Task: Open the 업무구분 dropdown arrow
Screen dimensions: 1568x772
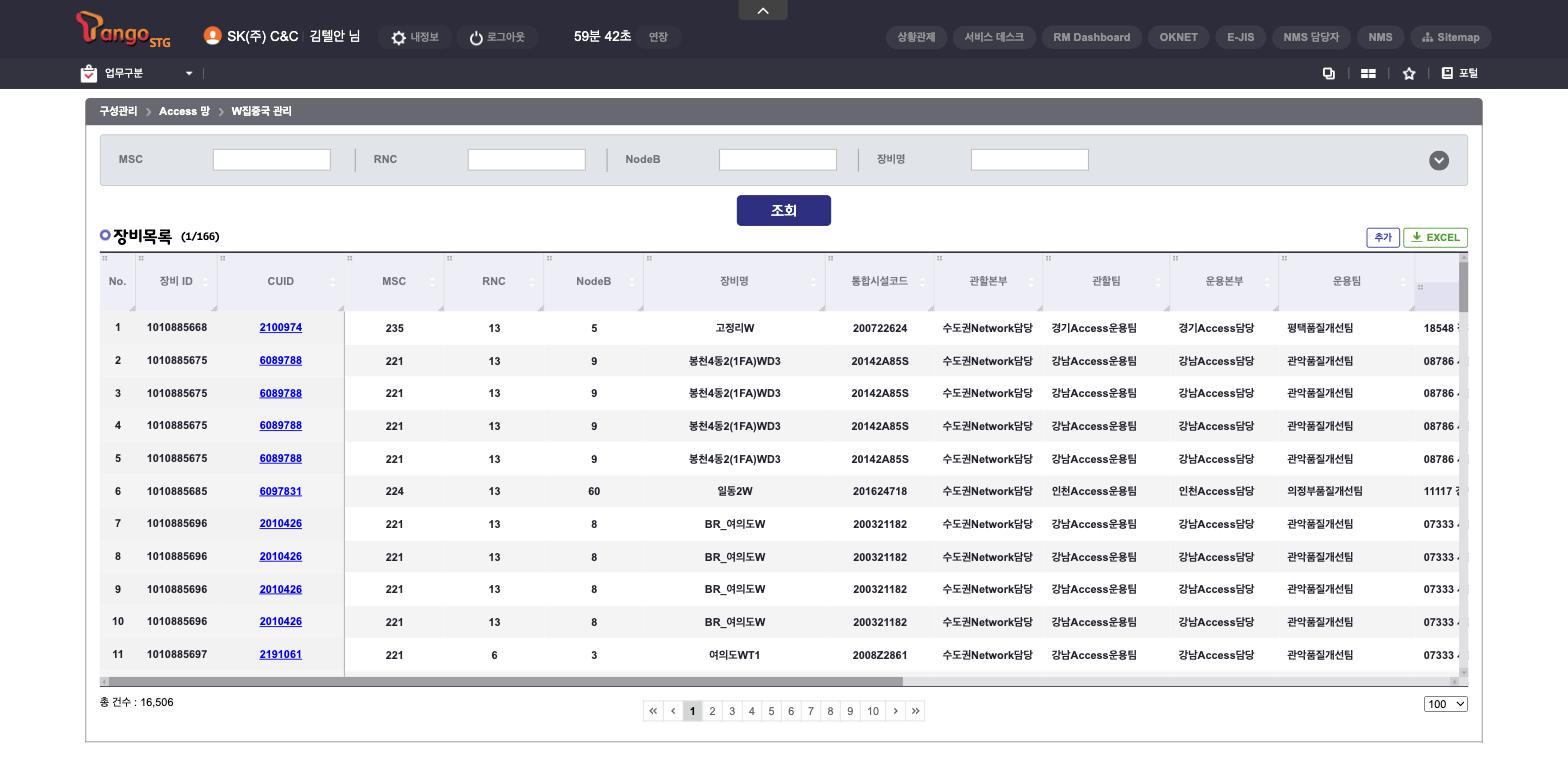Action: point(188,73)
